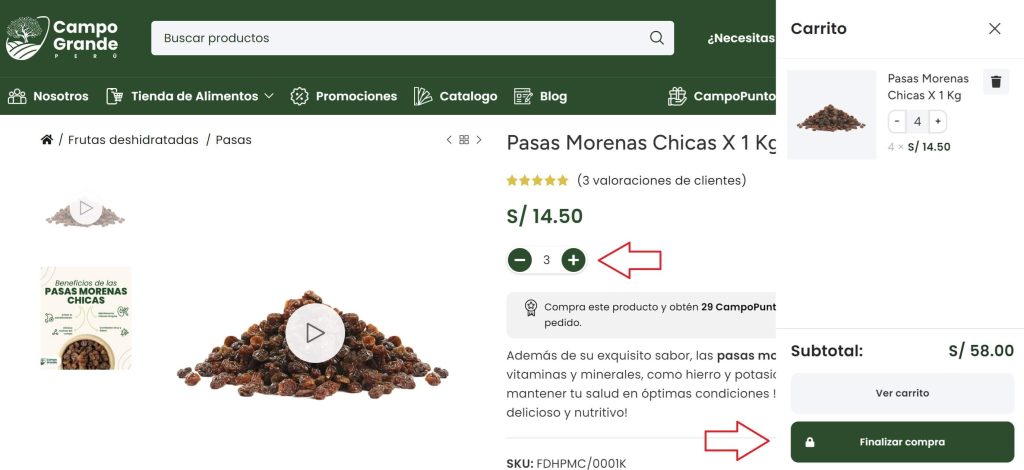Increase cart item quantity with plus
1024x470 pixels.
tap(938, 121)
